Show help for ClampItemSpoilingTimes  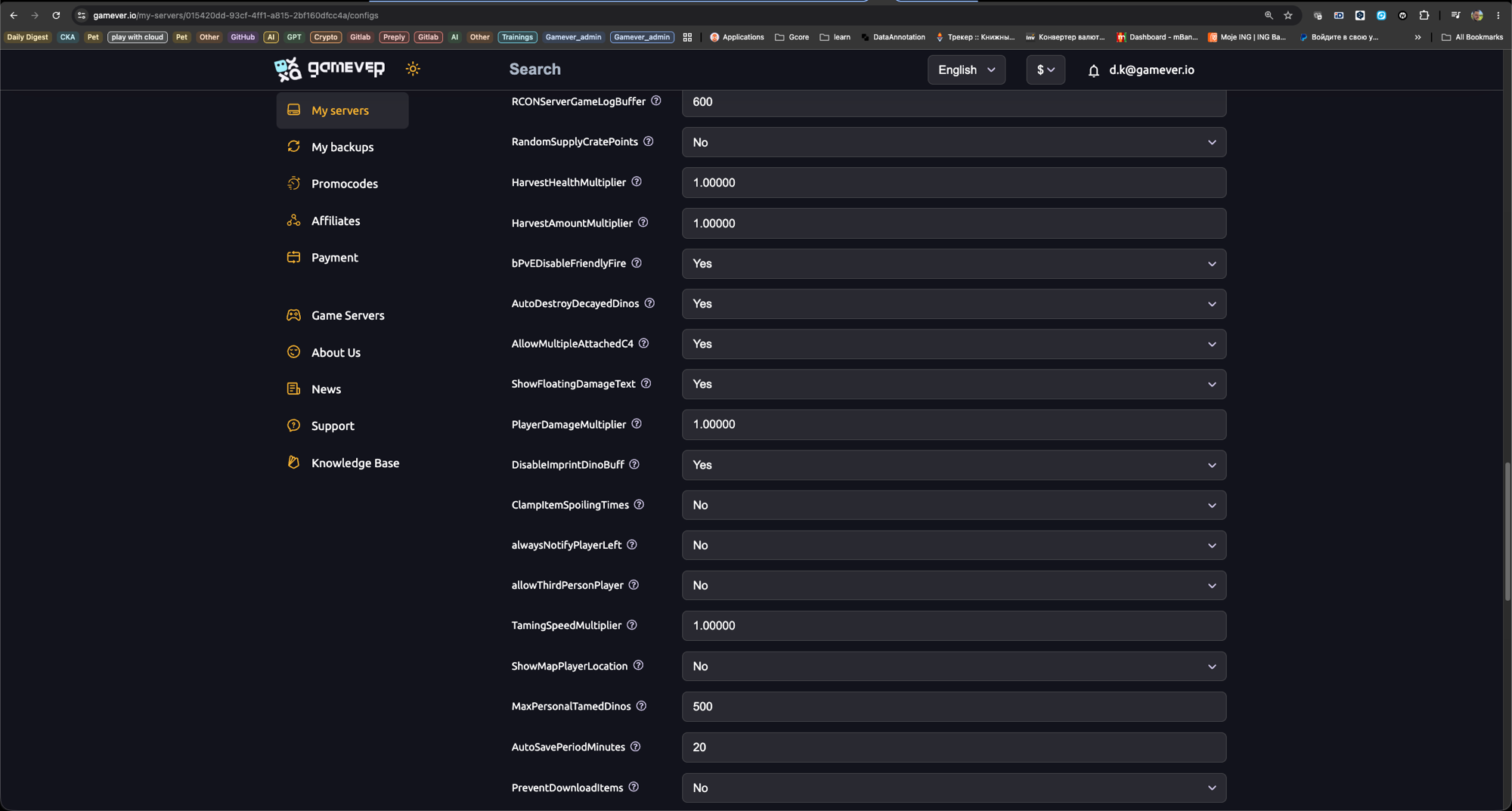pyautogui.click(x=639, y=504)
